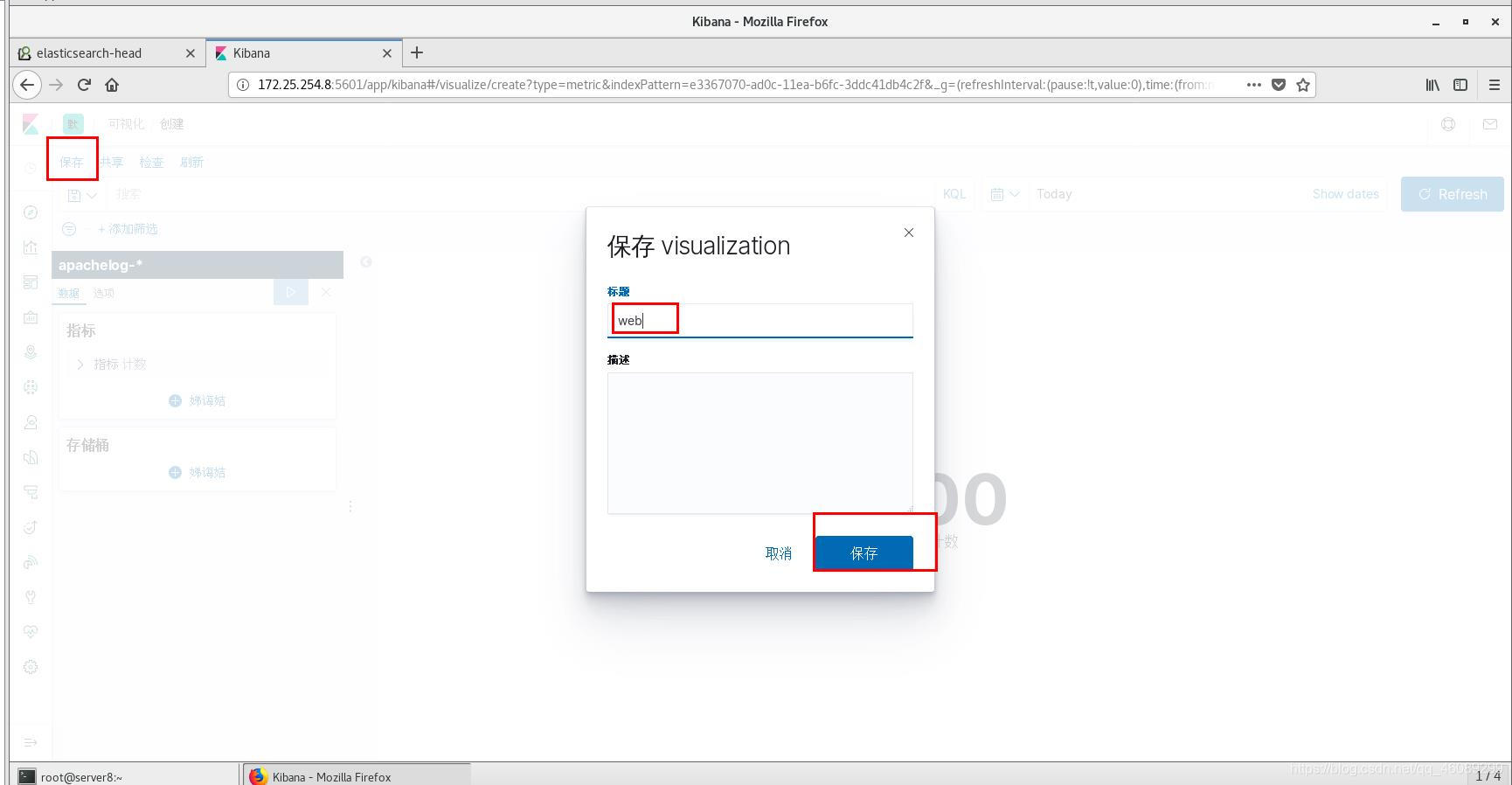Viewport: 1512px width, 785px height.
Task: Click 共享 share menu item
Action: (111, 162)
